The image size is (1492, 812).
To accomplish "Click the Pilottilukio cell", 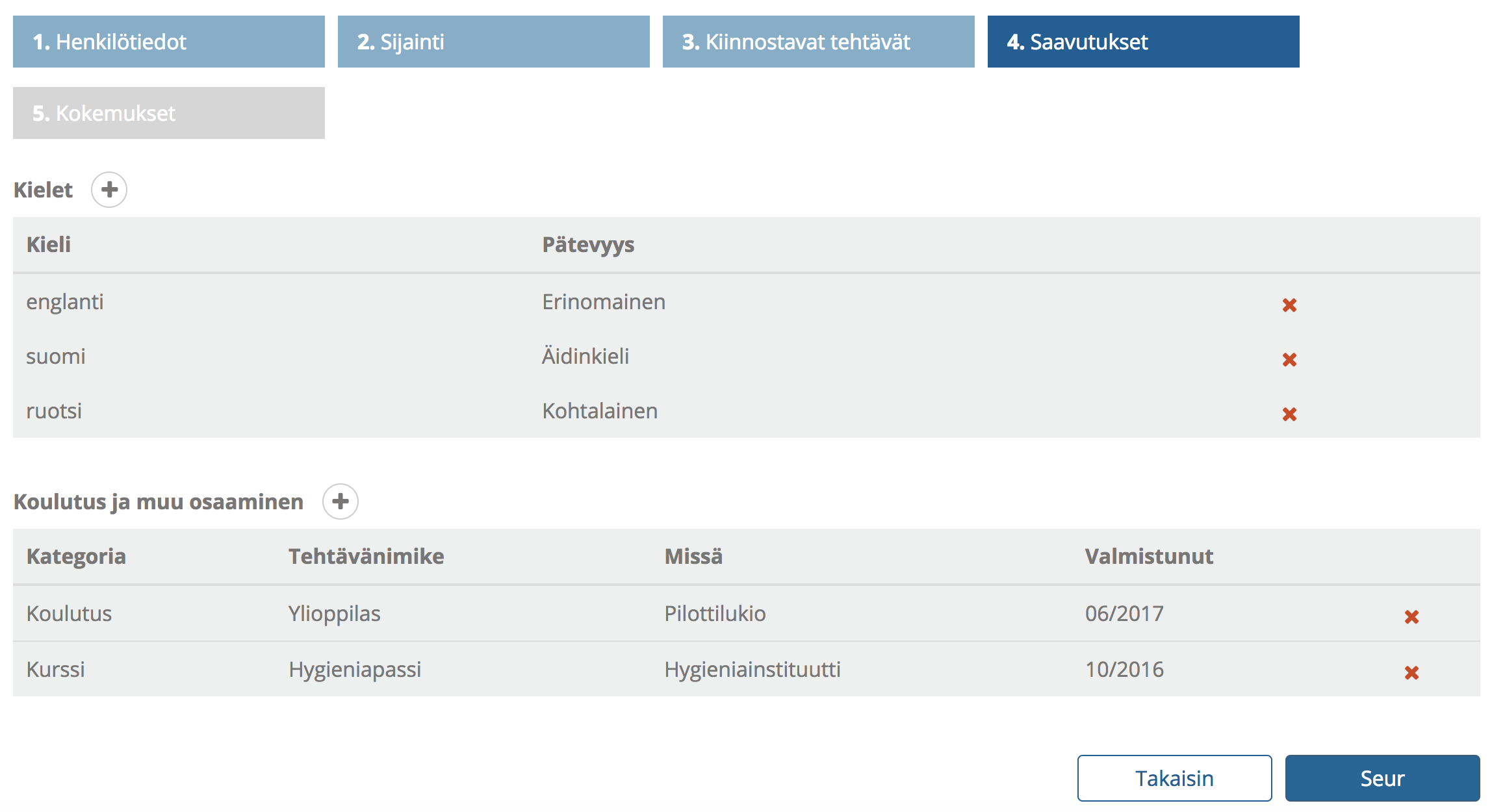I will point(715,614).
